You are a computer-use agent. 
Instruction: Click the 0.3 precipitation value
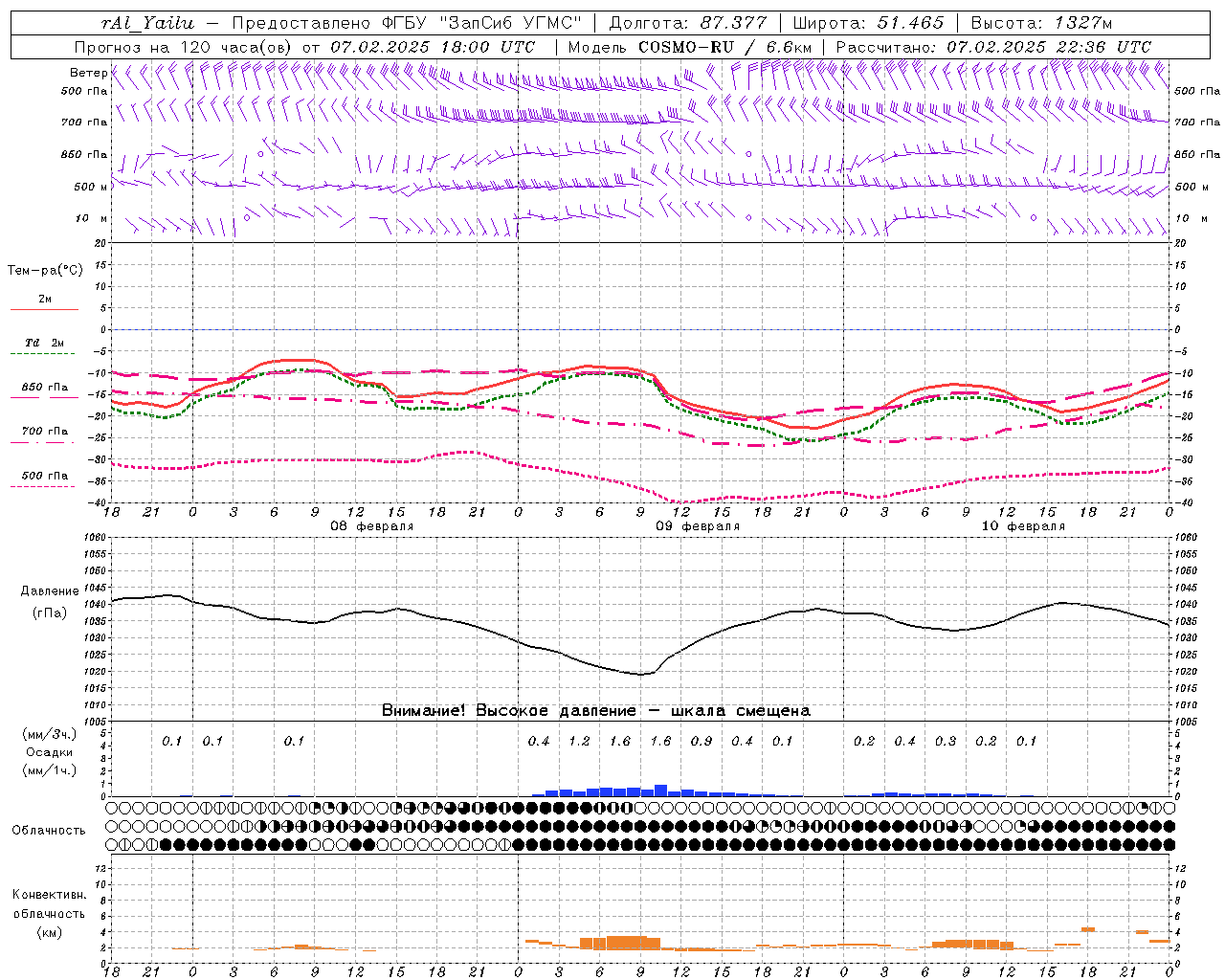946,741
